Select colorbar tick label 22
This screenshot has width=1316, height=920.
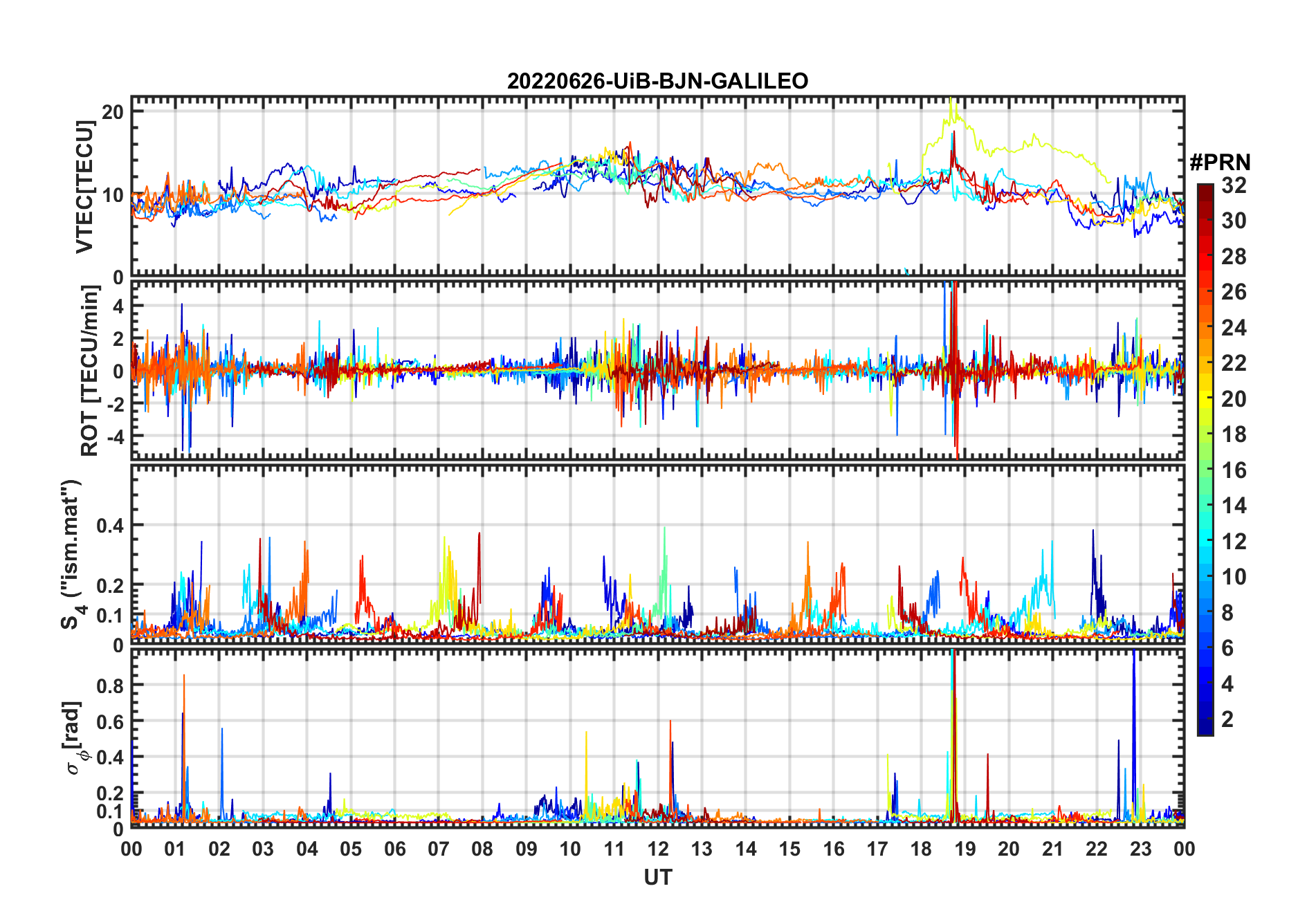pos(1234,363)
